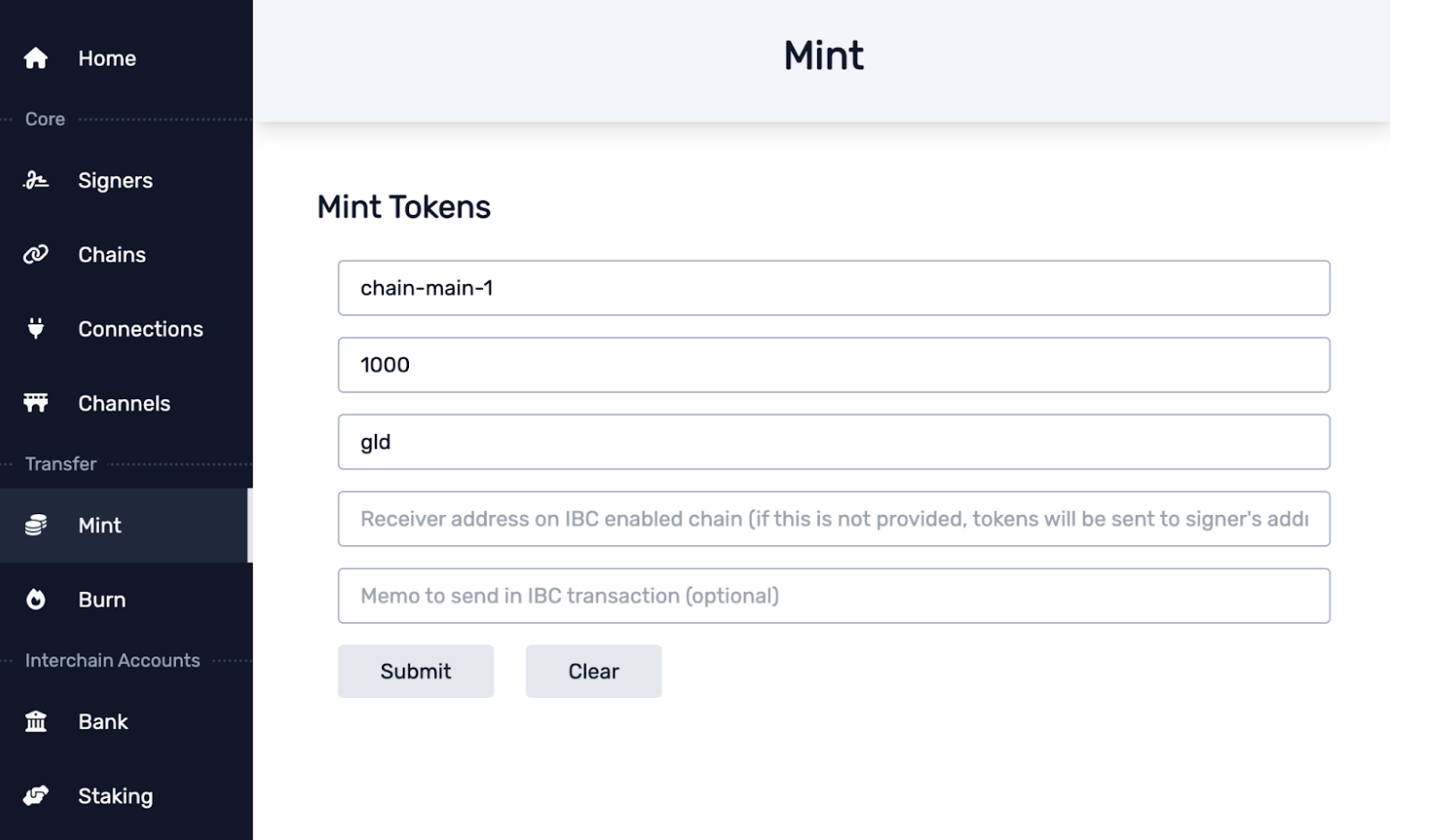Open the Burn page label
Screen dimensions: 1452x840
tap(102, 600)
